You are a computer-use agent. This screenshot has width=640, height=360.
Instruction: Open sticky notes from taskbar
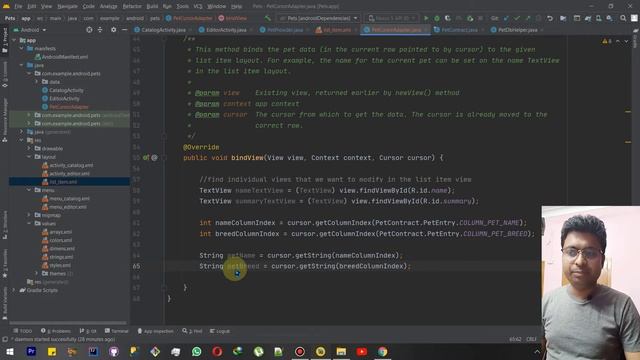coord(52,351)
